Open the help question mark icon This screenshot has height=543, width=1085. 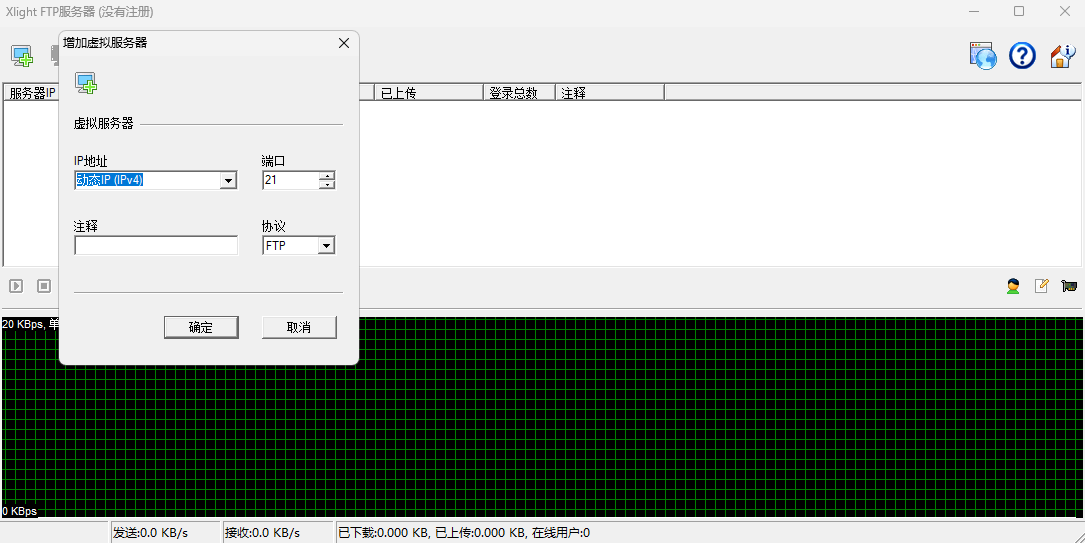tap(1022, 55)
